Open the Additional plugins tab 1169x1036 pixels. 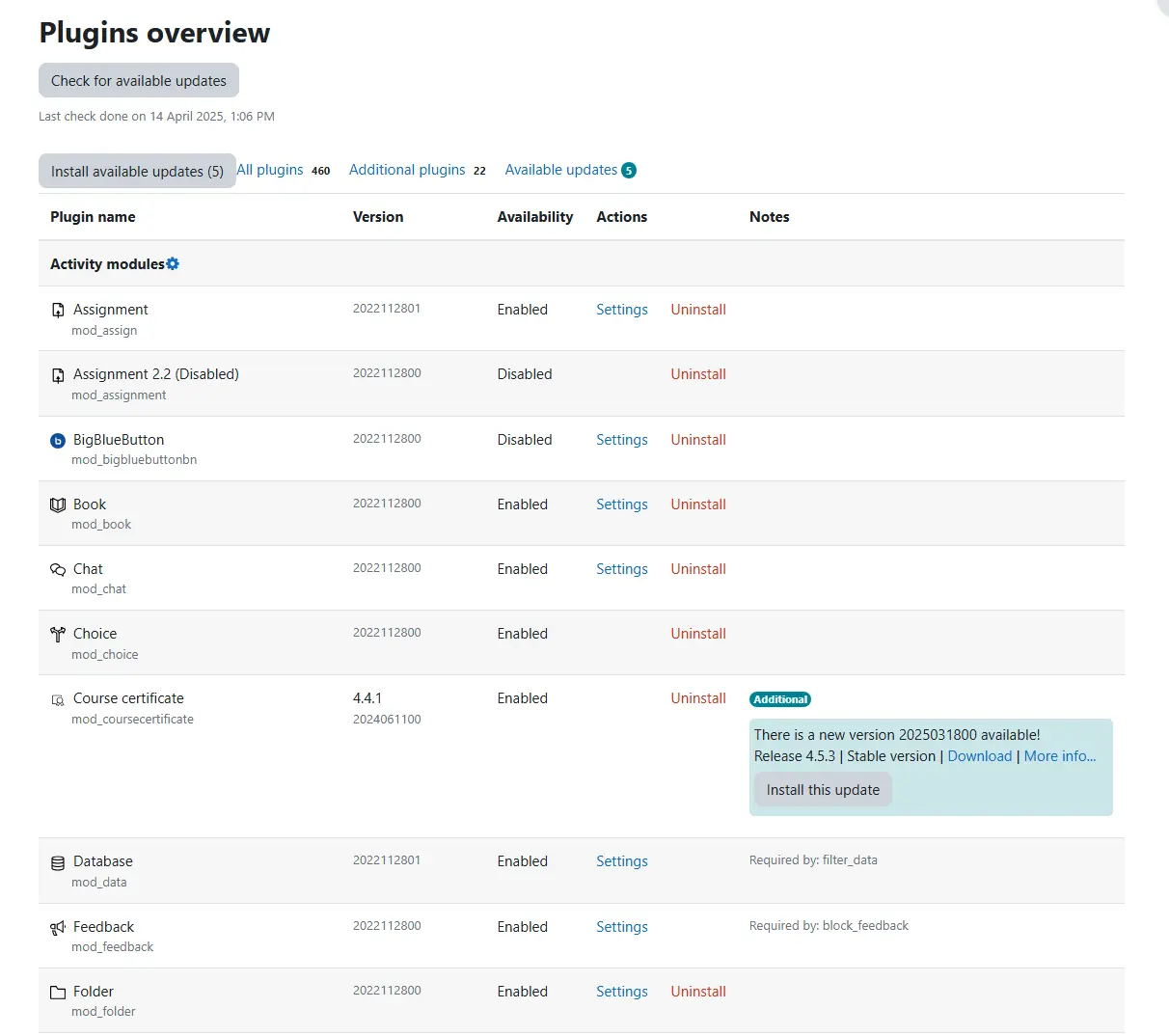click(407, 170)
